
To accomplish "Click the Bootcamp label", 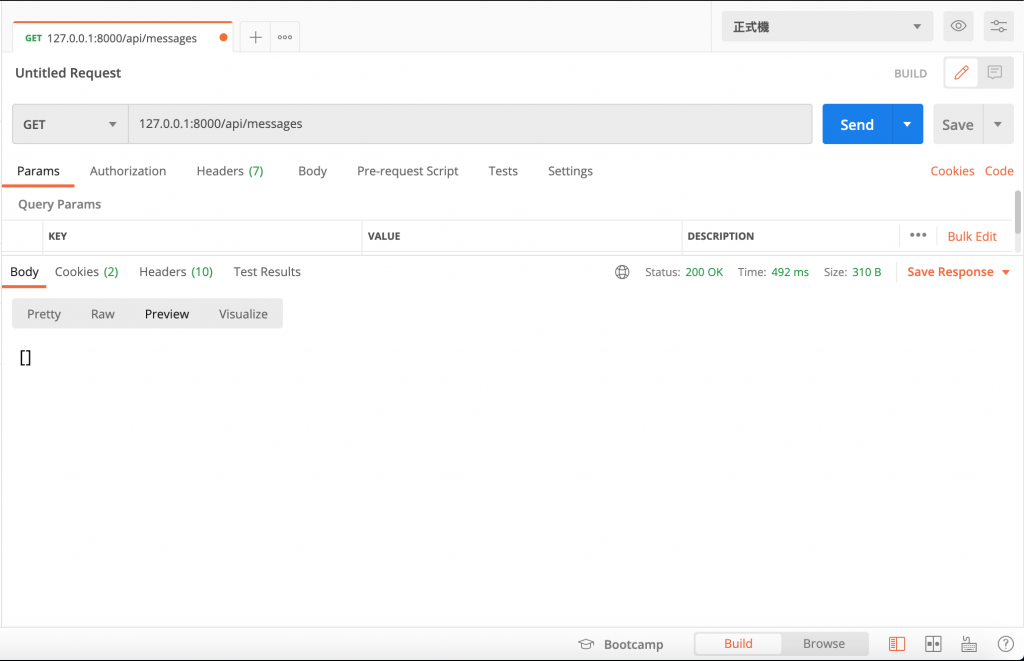I will (x=633, y=645).
